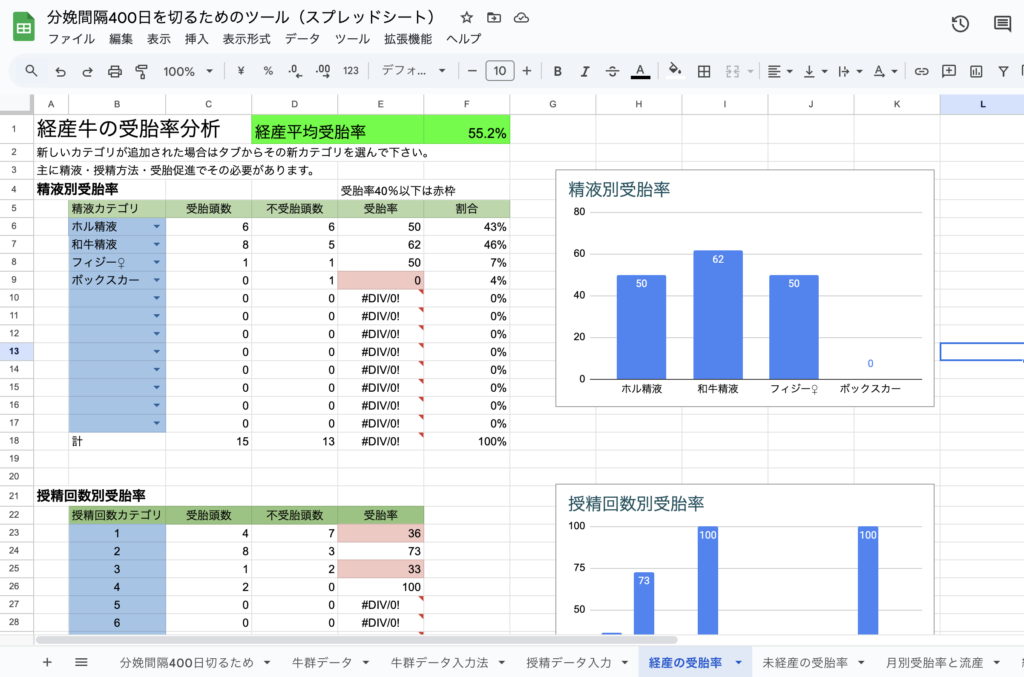Click the insert link icon
This screenshot has height=677, width=1024.
[x=921, y=71]
